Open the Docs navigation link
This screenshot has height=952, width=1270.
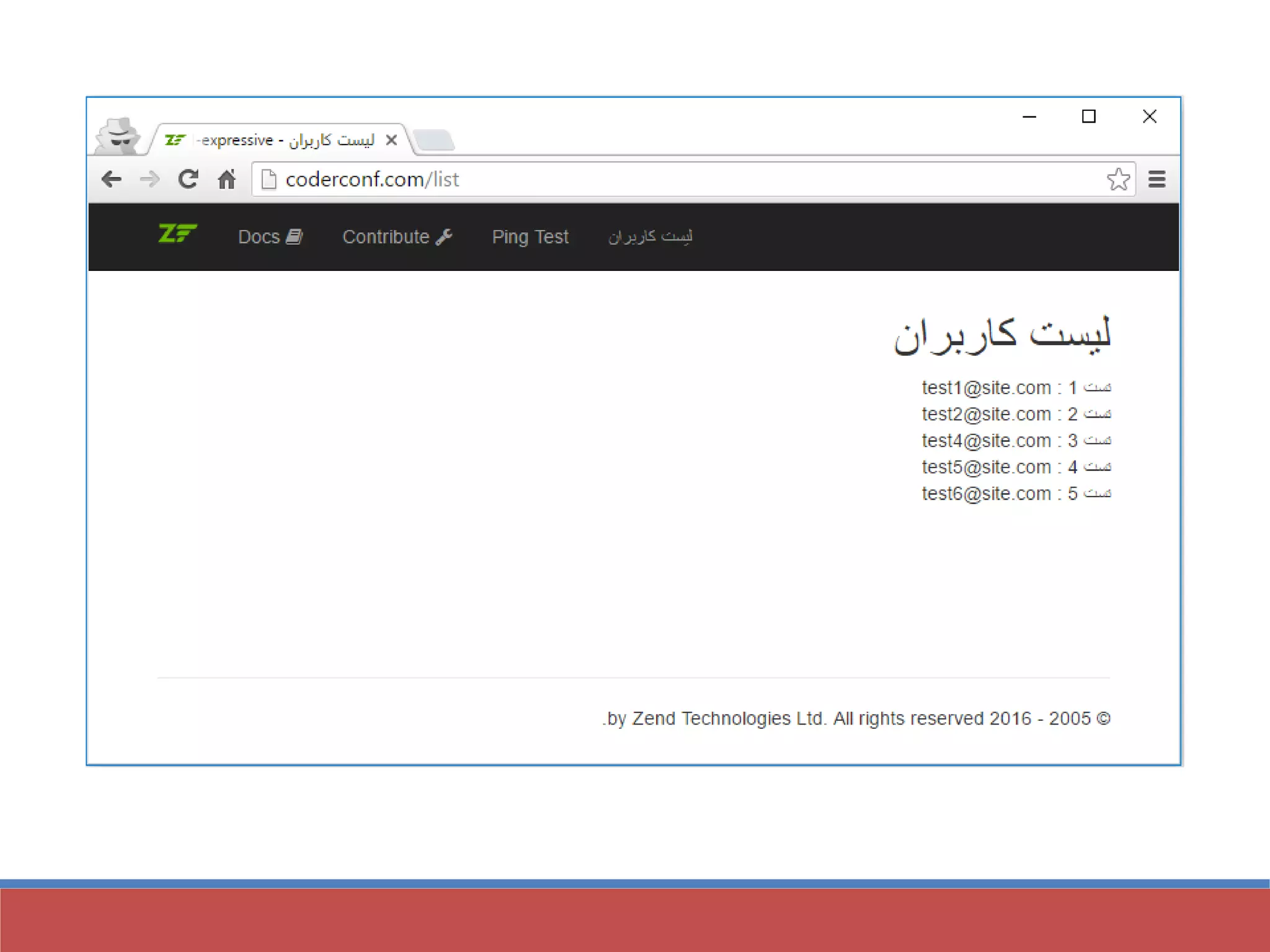coord(270,237)
